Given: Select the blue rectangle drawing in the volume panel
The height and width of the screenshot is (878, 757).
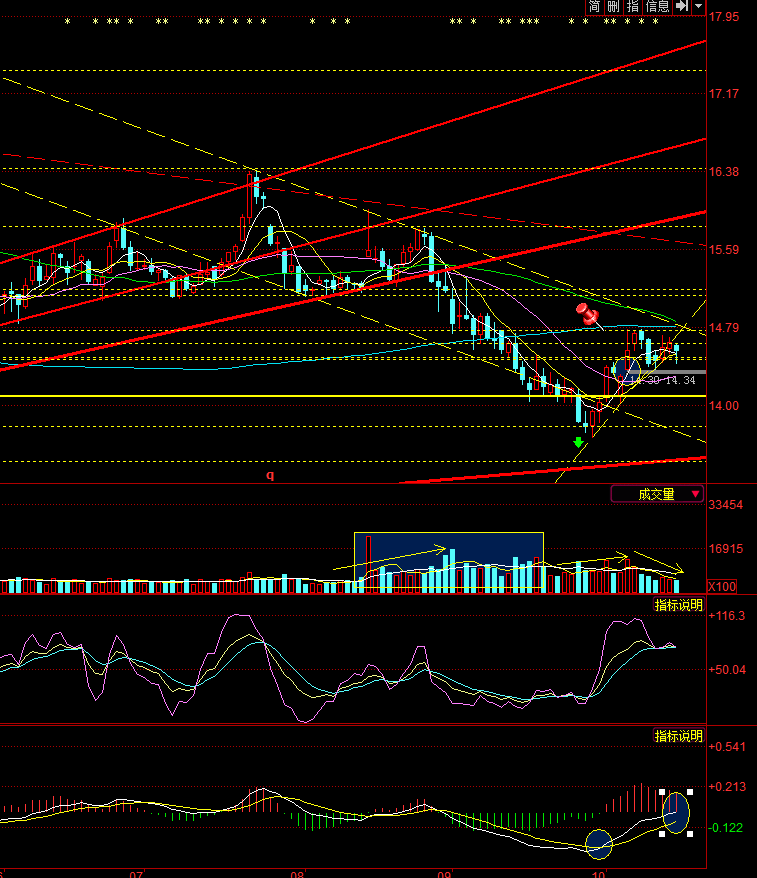Looking at the screenshot, I should click(448, 561).
